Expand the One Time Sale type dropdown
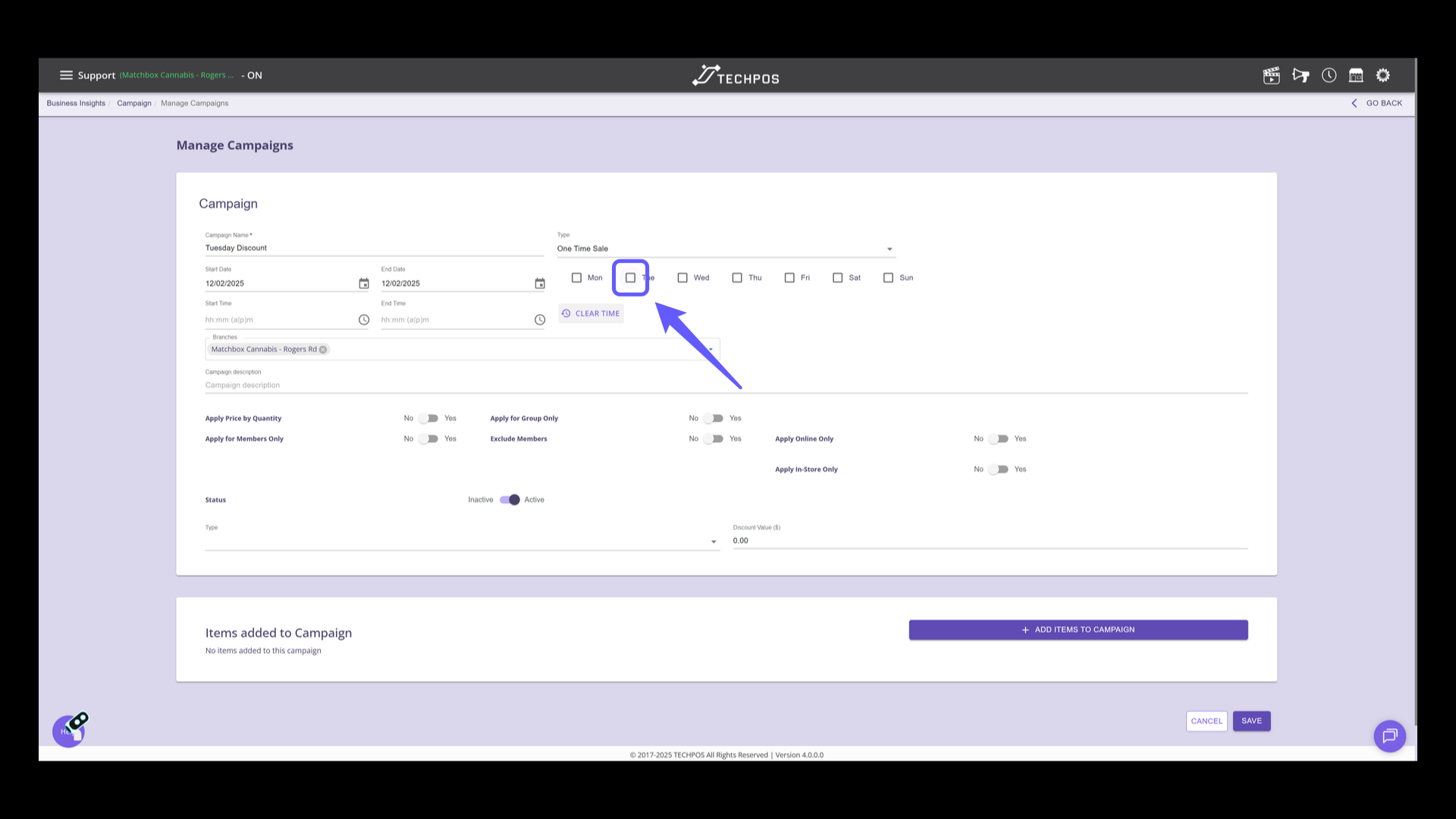This screenshot has width=1456, height=819. tap(890, 249)
